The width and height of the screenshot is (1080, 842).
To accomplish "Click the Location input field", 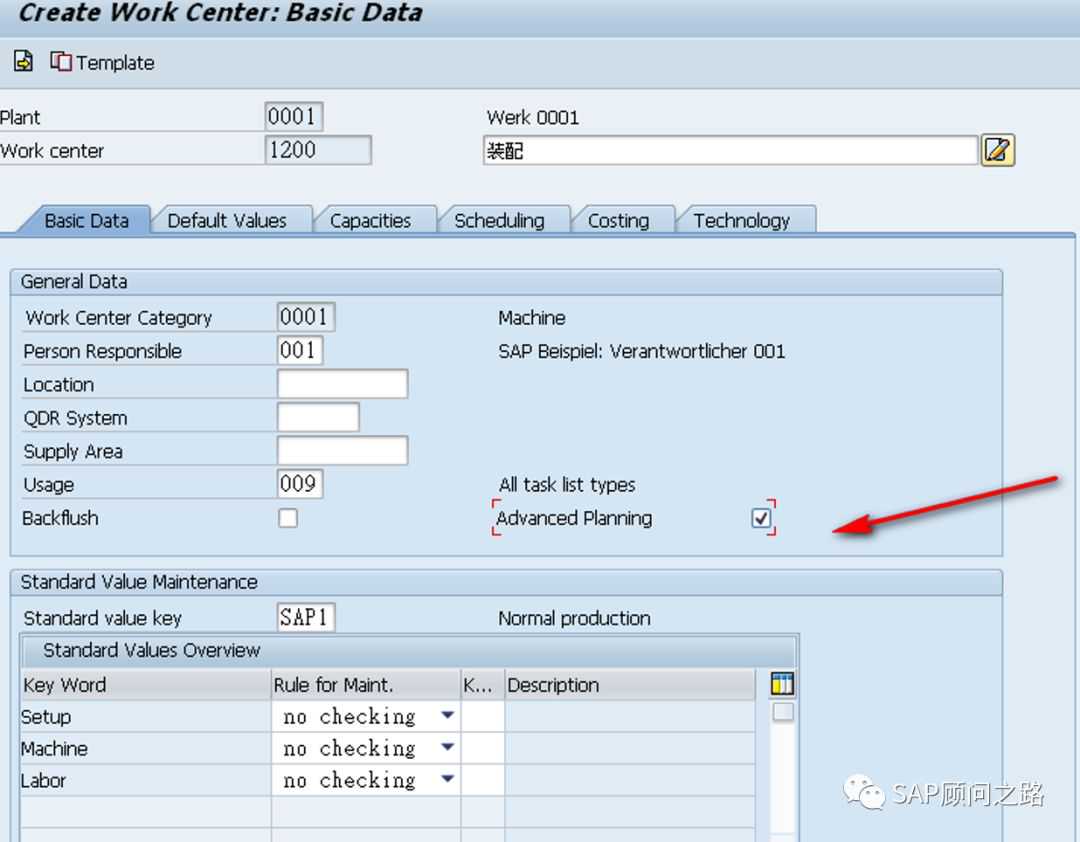I will pos(342,384).
